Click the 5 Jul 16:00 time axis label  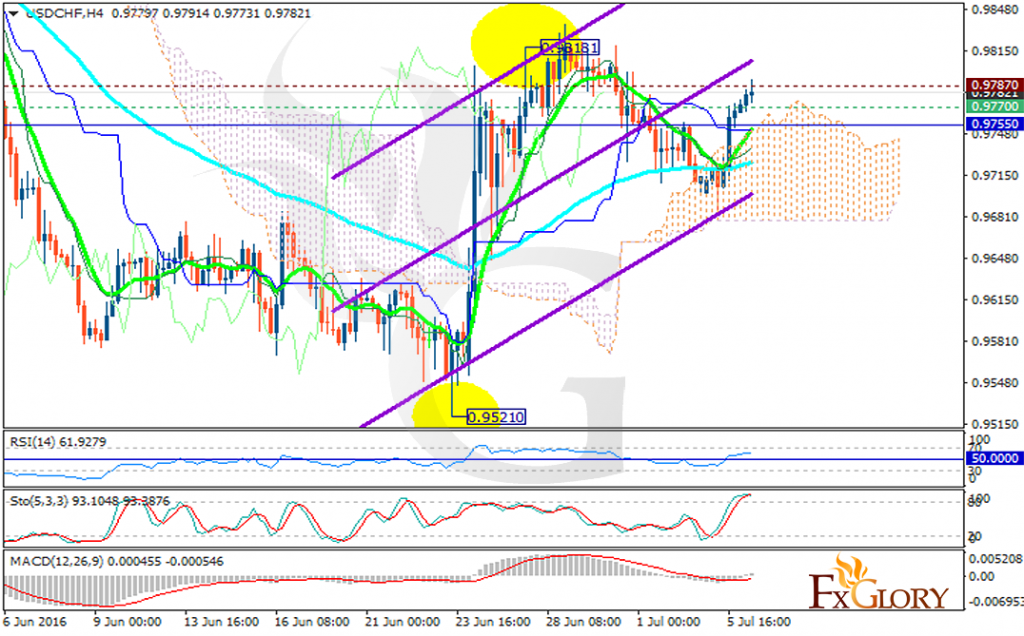click(758, 622)
